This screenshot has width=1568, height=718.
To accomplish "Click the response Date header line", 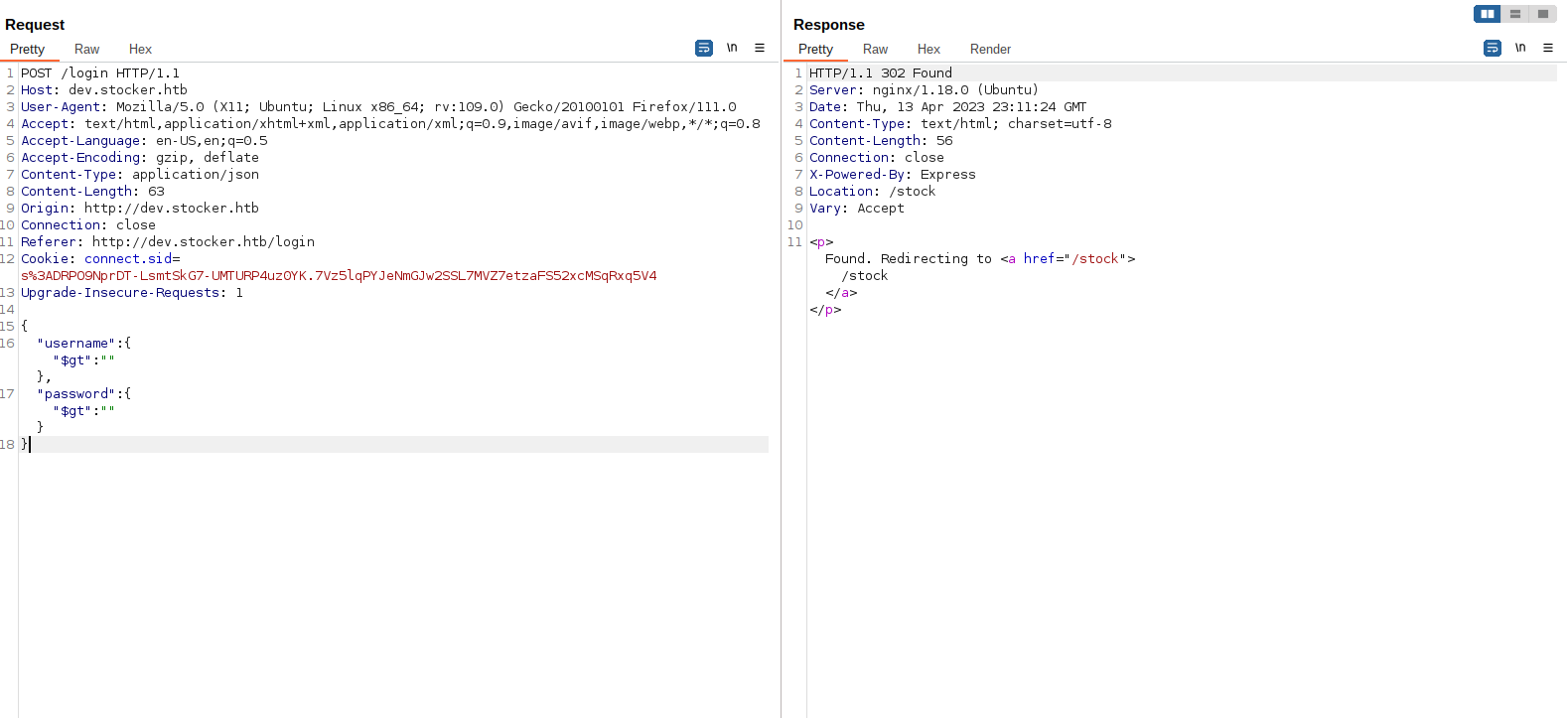I will point(947,106).
